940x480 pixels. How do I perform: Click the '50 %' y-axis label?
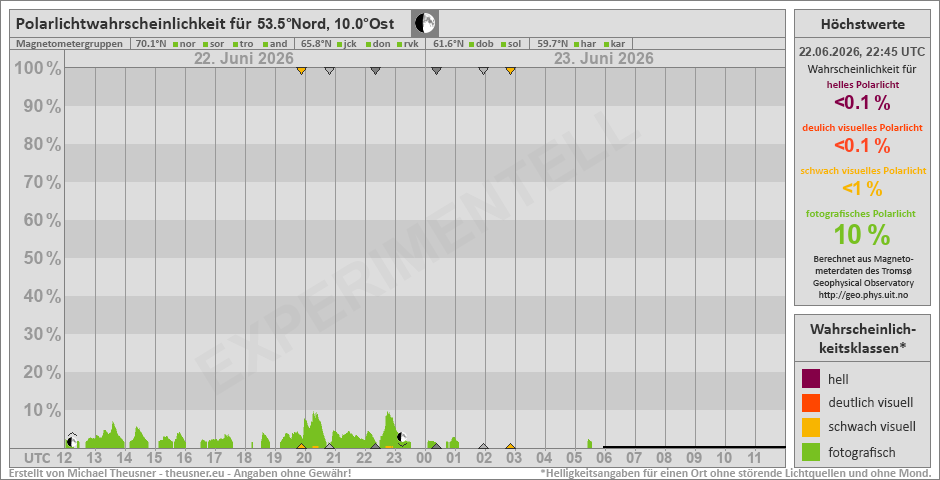[42, 258]
